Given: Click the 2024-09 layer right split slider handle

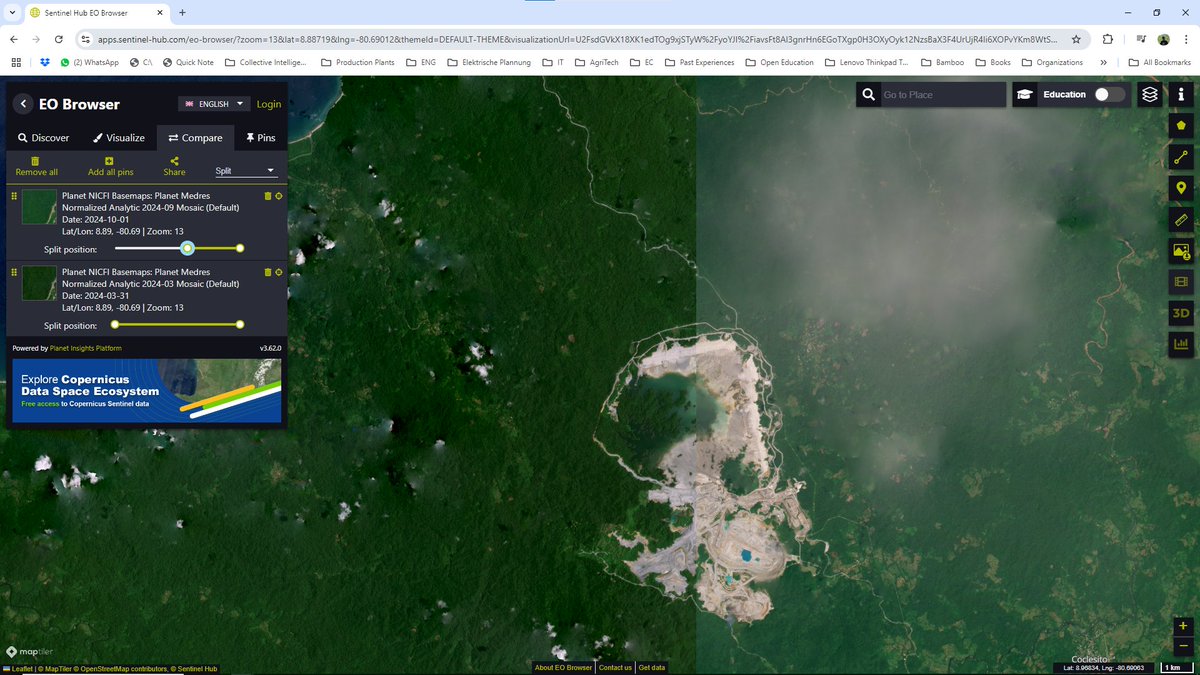Looking at the screenshot, I should click(x=240, y=248).
